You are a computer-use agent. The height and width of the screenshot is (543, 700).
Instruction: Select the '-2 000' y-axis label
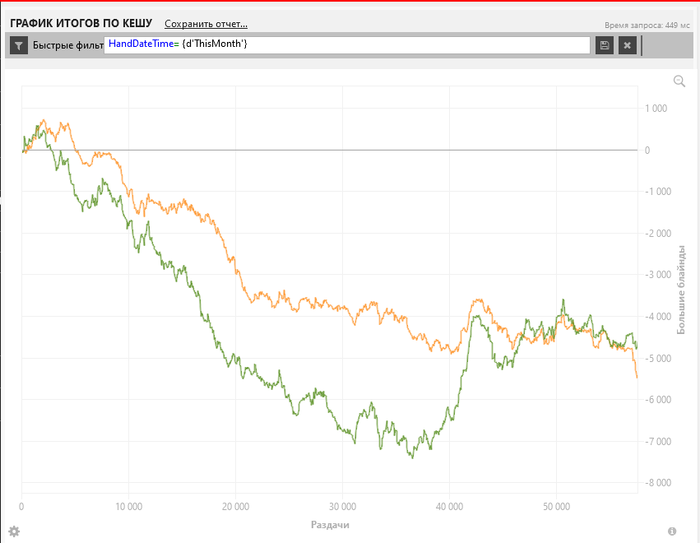pos(658,233)
